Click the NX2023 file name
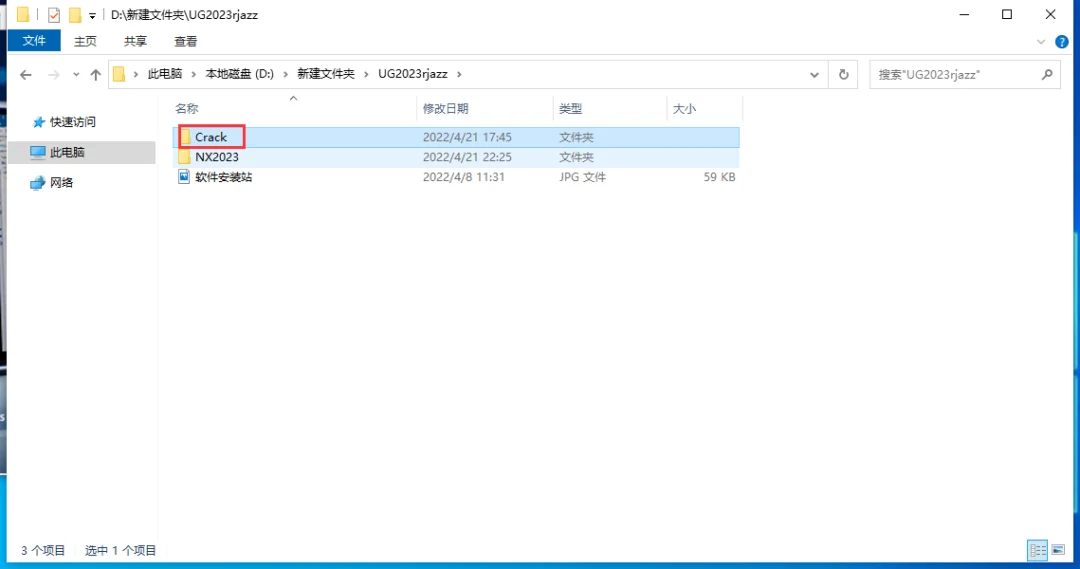 coord(216,157)
